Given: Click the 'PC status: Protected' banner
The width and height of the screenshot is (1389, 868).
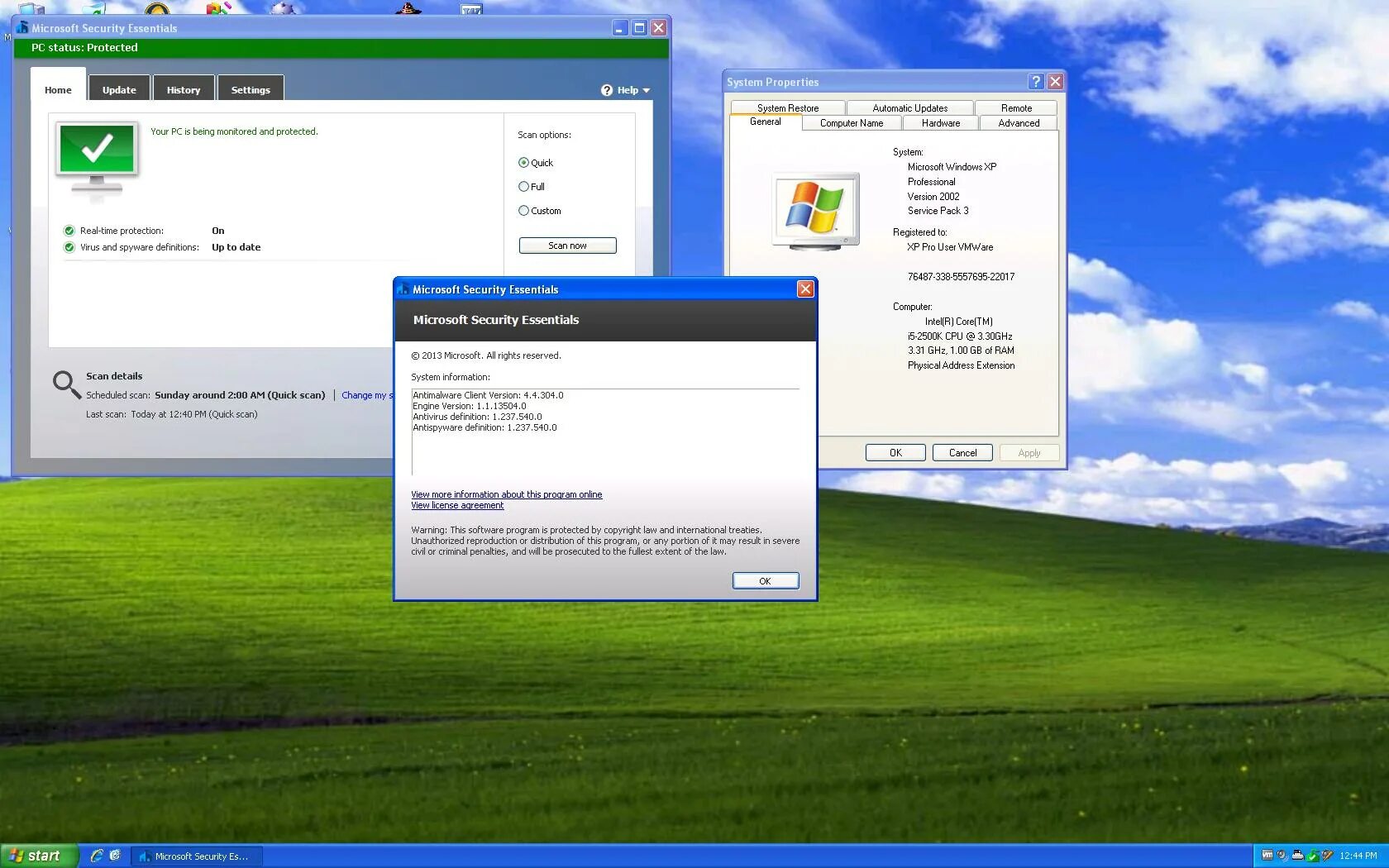Looking at the screenshot, I should [x=341, y=48].
